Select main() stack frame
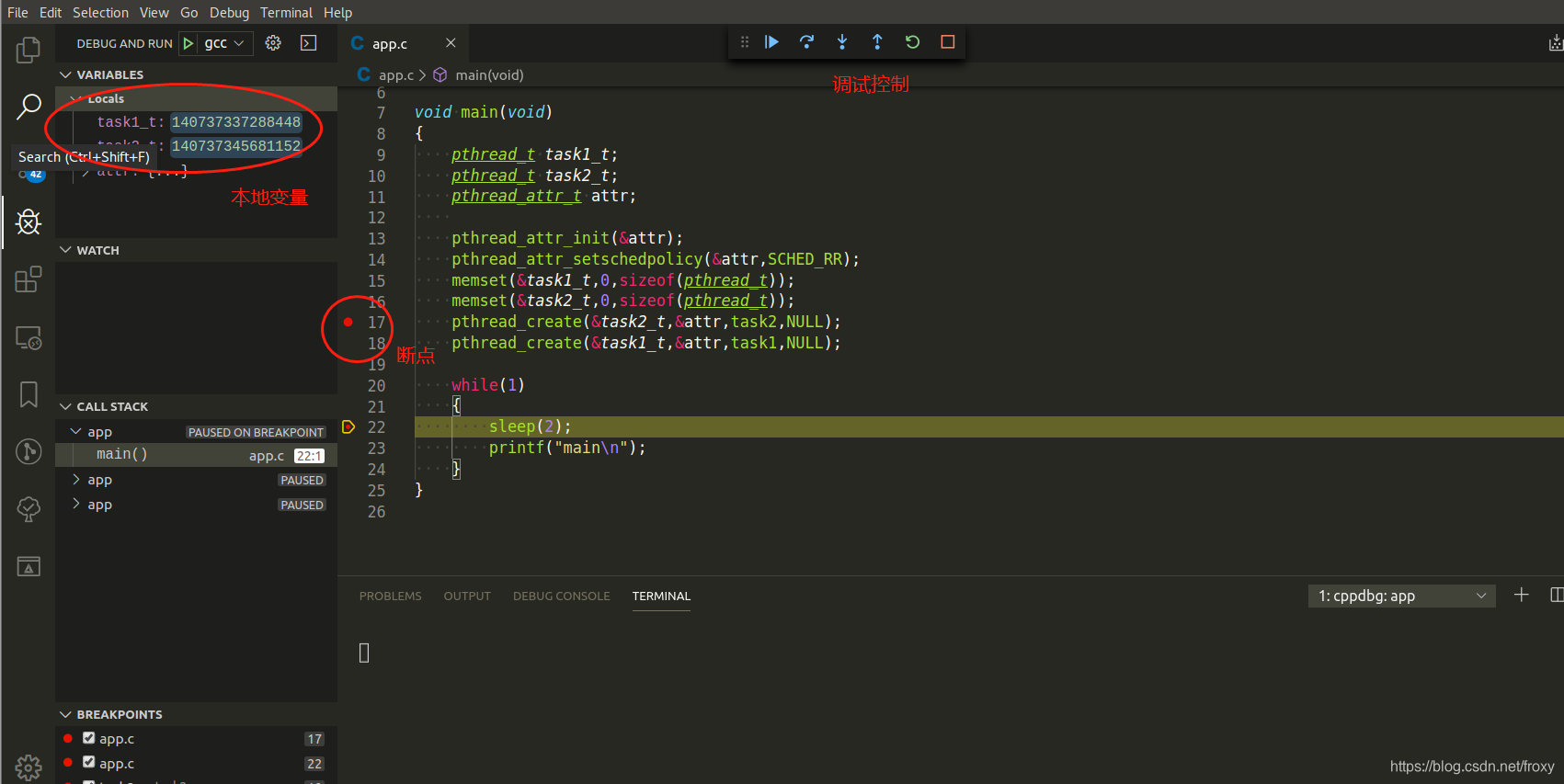The width and height of the screenshot is (1564, 784). pyautogui.click(x=196, y=455)
